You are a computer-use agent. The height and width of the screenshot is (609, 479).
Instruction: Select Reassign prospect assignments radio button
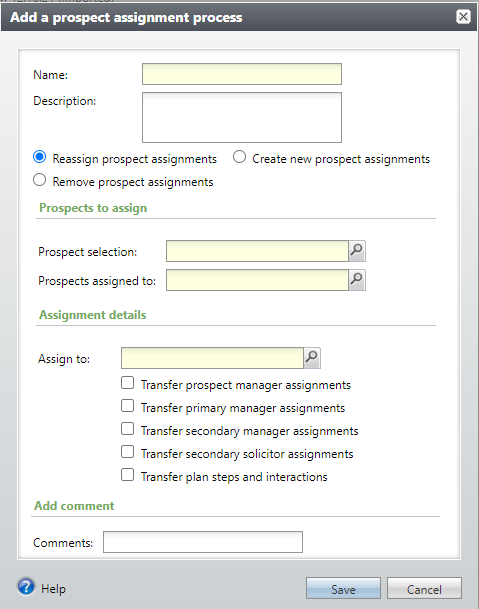(40, 157)
